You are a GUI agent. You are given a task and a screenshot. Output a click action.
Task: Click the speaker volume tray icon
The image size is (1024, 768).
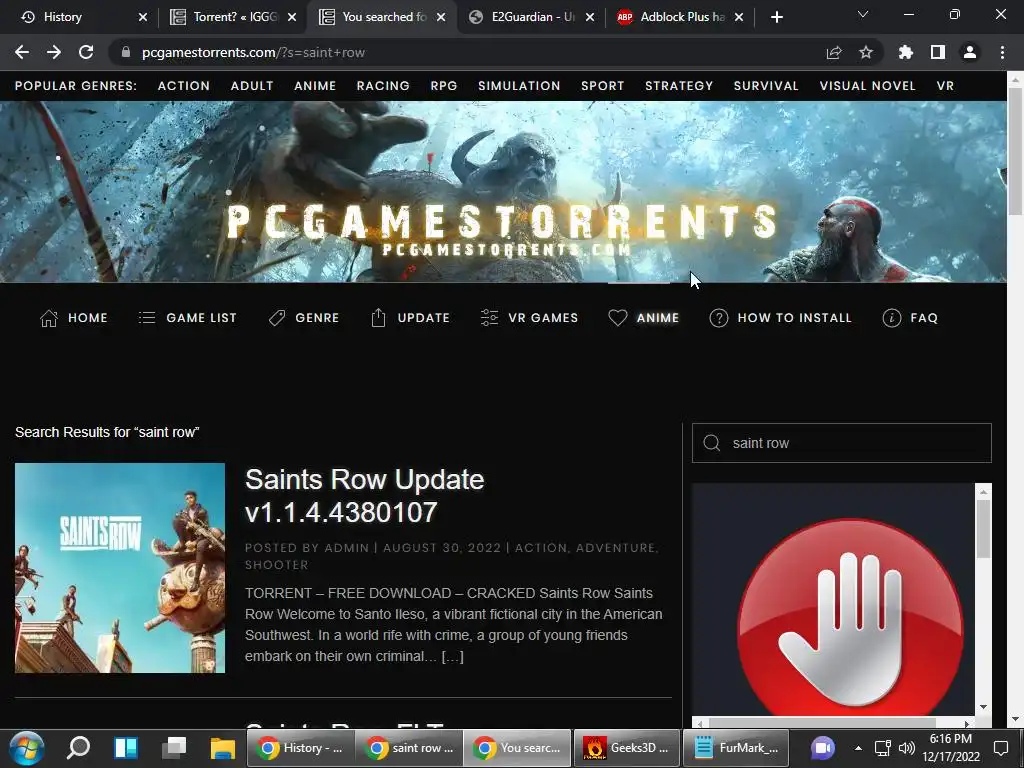(906, 748)
